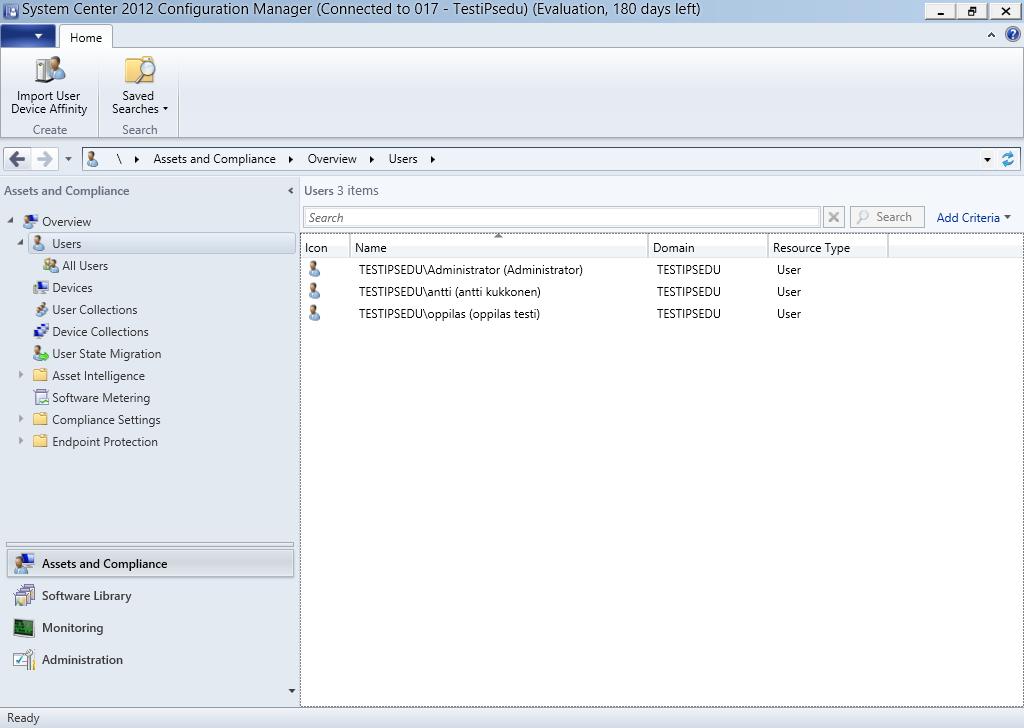Click the Overview tree icon
Image resolution: width=1024 pixels, height=728 pixels.
[30, 221]
